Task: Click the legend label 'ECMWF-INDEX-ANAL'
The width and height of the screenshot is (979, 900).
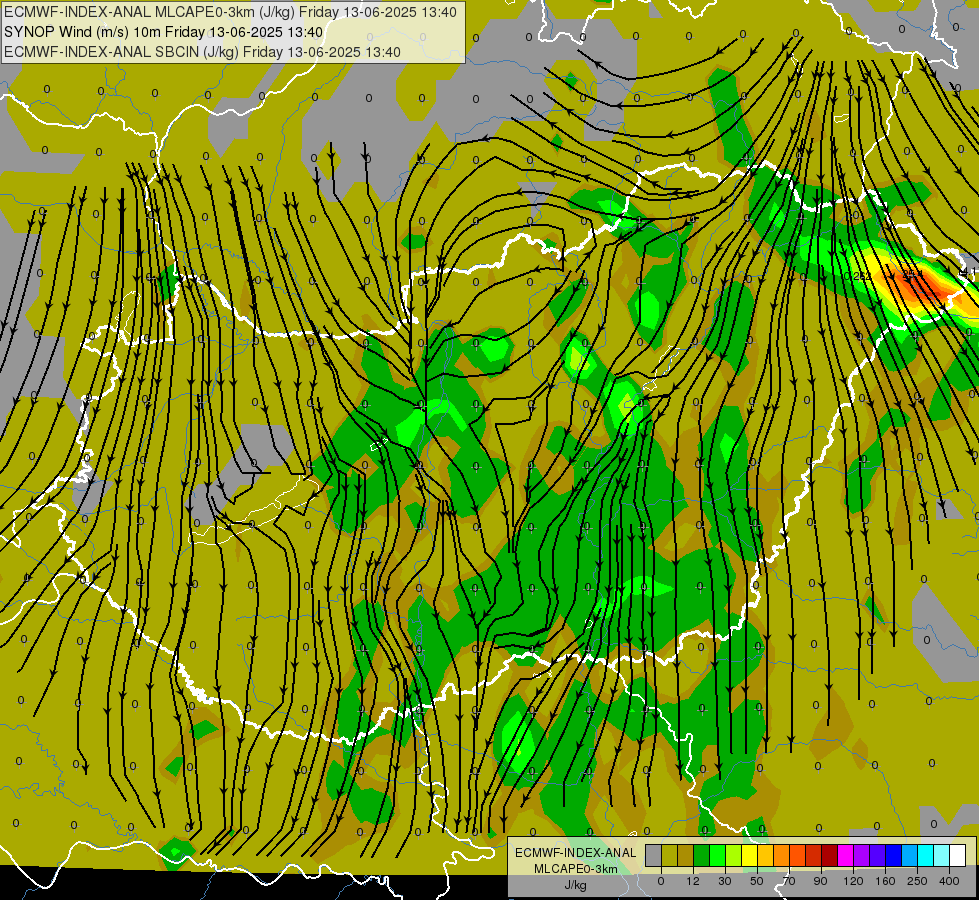Action: pos(575,853)
